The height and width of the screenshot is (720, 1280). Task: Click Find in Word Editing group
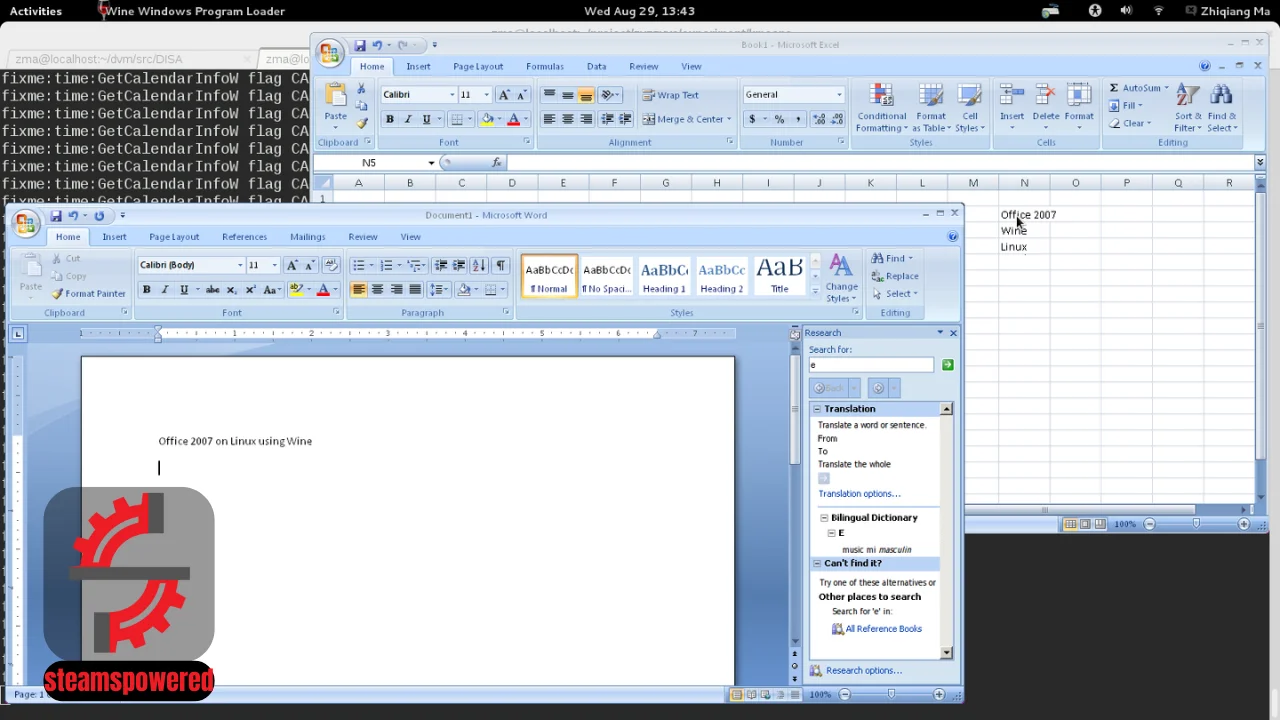(x=892, y=258)
